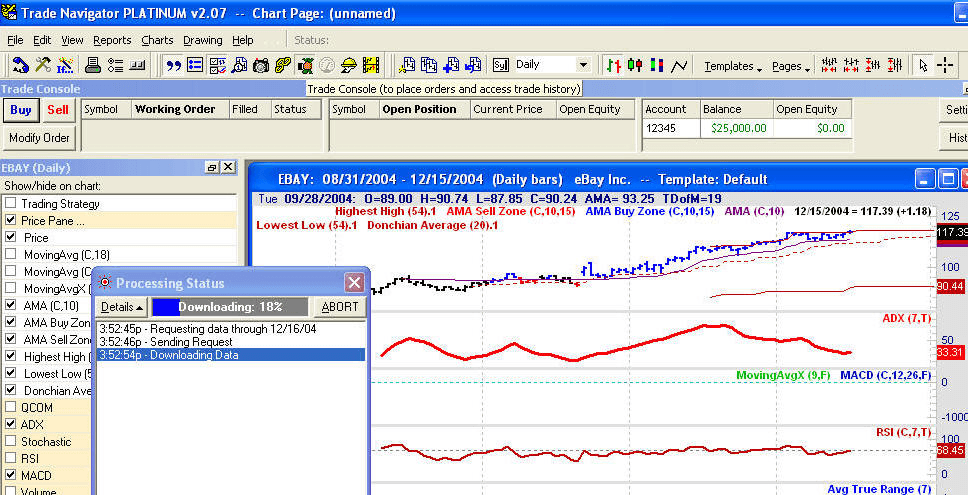
Task: Switch chart to candlestick style
Action: pyautogui.click(x=636, y=65)
